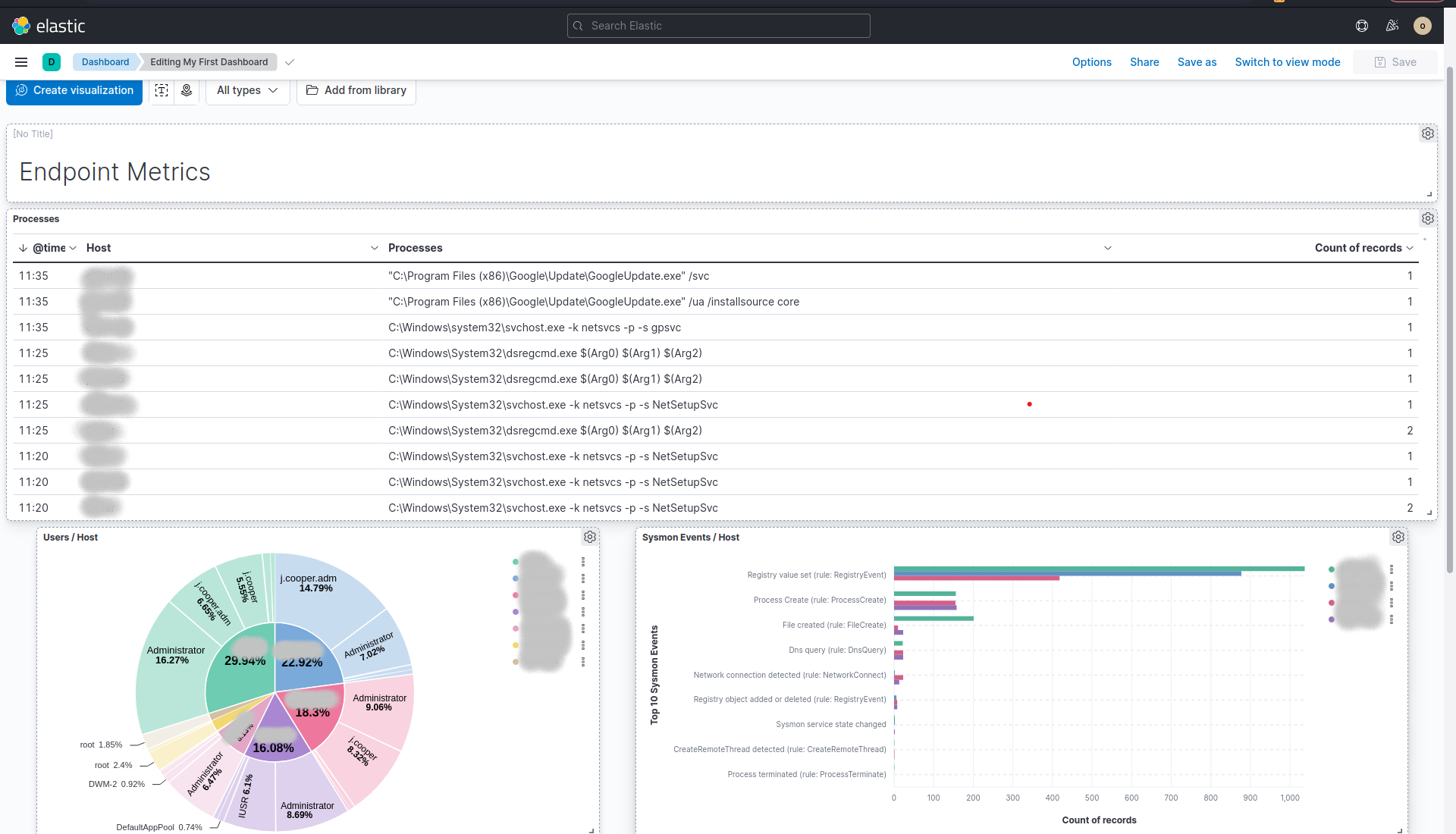Image resolution: width=1456 pixels, height=834 pixels.
Task: Open options for first Sysmon legend entry
Action: coord(1392,569)
